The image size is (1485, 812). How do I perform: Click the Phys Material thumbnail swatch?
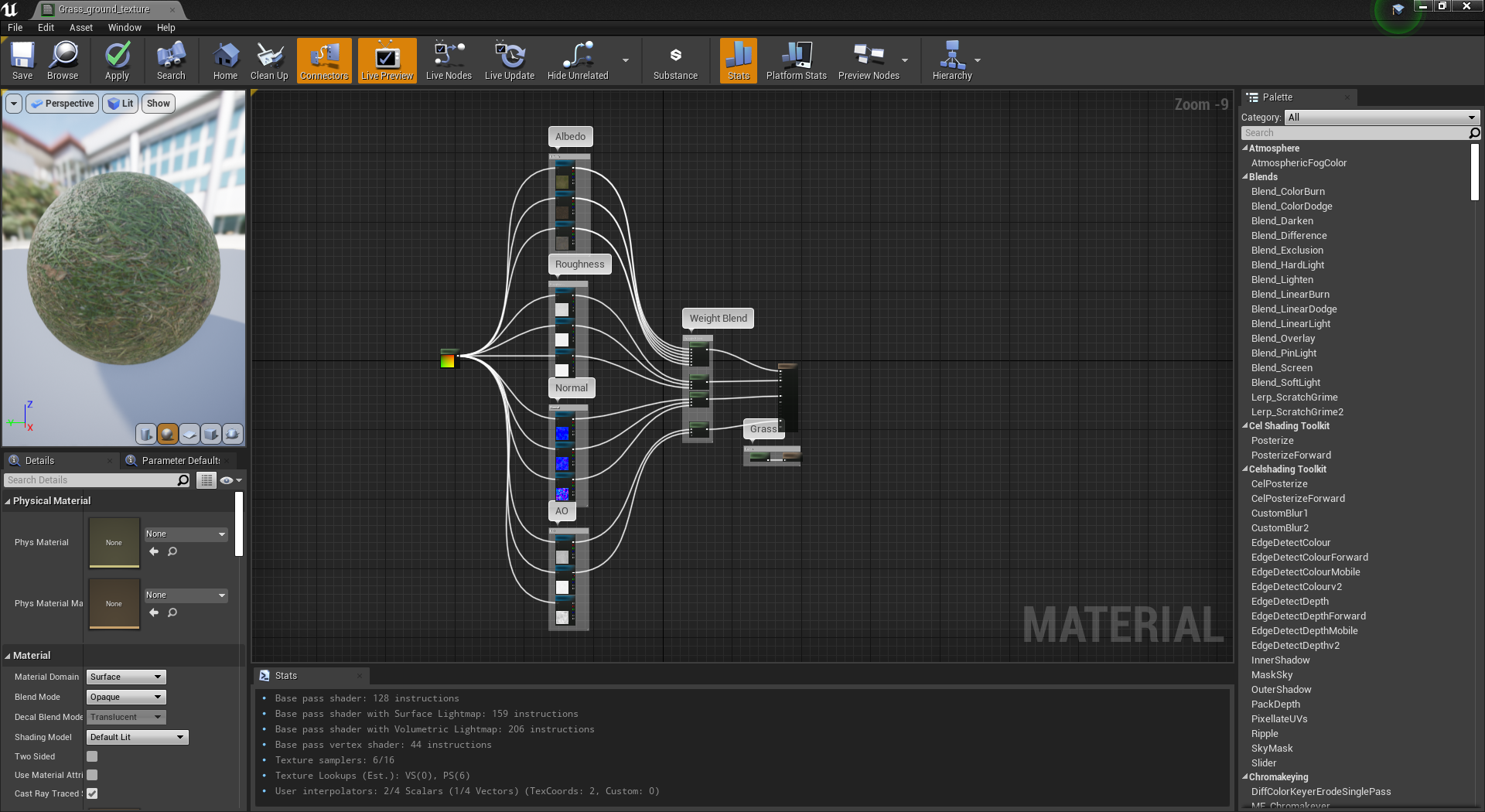coord(114,542)
